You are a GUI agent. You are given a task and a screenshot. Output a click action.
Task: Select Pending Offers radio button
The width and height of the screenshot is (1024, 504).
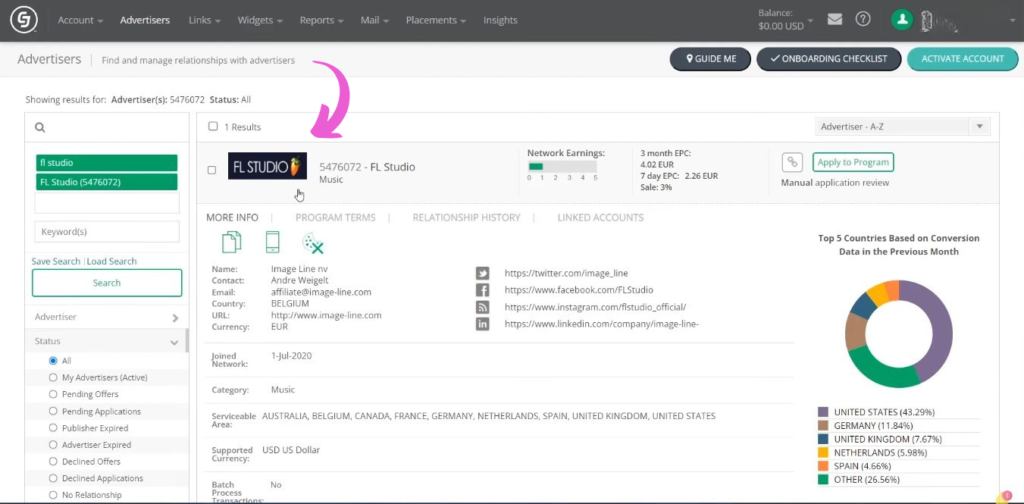[53, 394]
